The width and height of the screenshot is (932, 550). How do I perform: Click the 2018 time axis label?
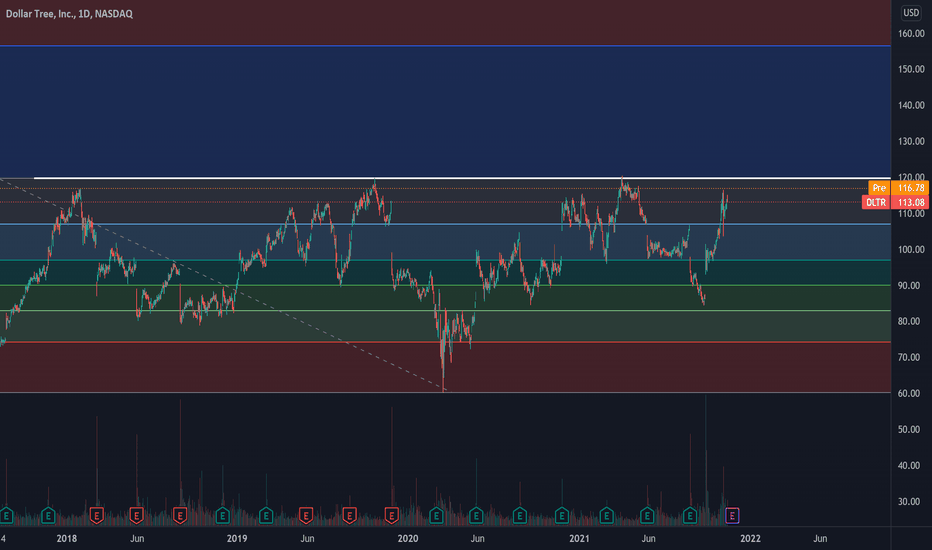click(67, 539)
